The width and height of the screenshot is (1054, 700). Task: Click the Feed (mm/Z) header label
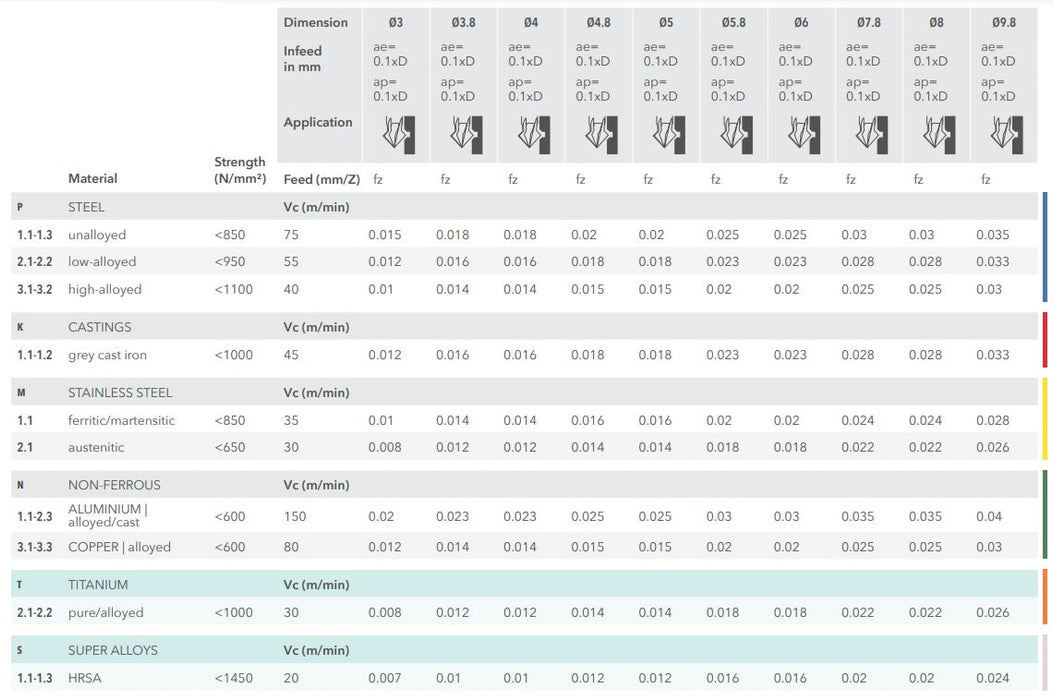coord(321,180)
